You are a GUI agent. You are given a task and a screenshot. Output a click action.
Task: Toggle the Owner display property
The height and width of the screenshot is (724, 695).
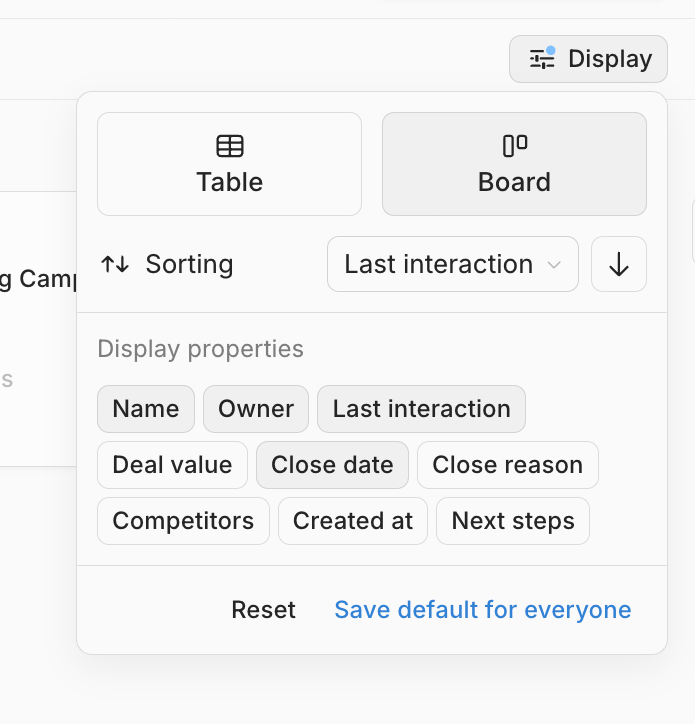pyautogui.click(x=256, y=409)
